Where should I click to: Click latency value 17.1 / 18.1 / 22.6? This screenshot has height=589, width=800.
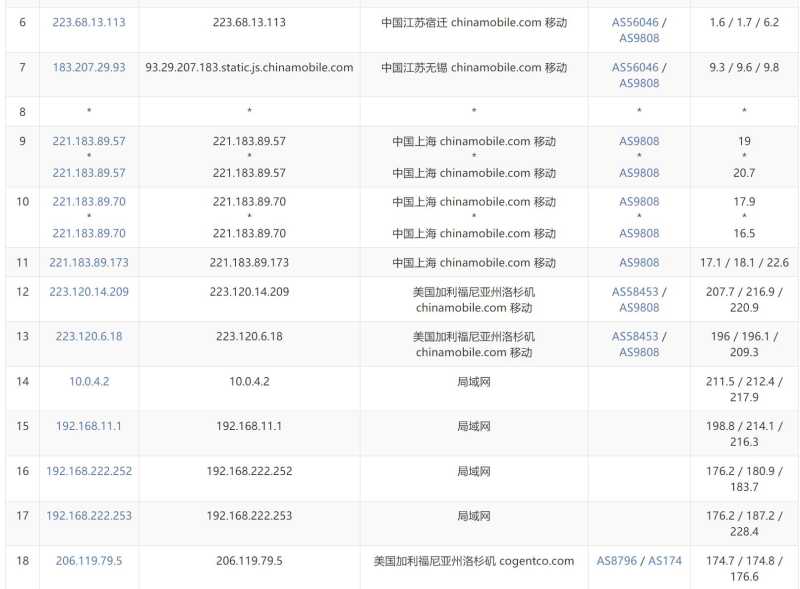coord(743,262)
